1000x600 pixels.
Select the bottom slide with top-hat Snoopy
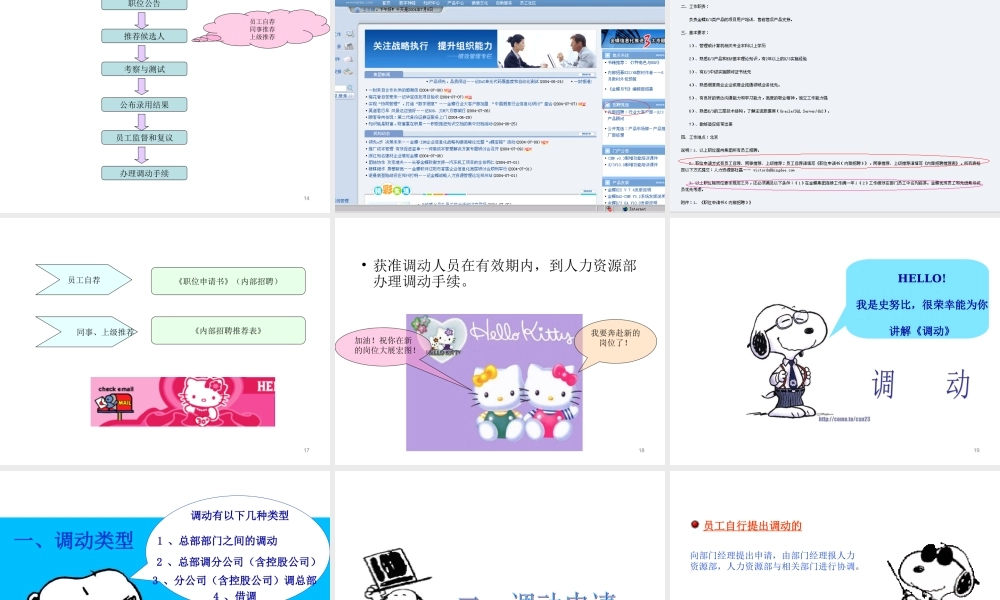click(499, 536)
